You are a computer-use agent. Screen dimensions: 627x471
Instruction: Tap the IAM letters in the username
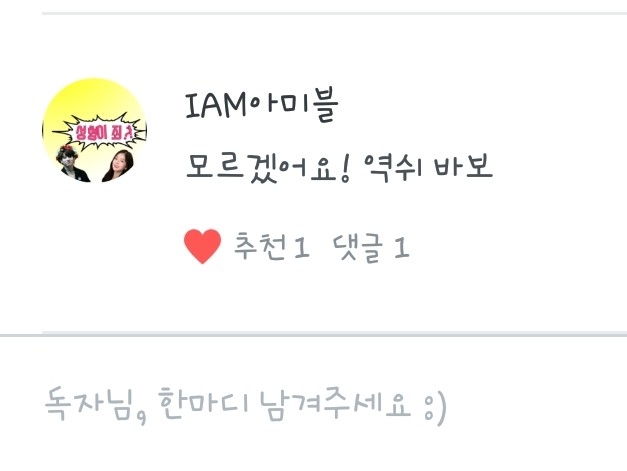216,105
